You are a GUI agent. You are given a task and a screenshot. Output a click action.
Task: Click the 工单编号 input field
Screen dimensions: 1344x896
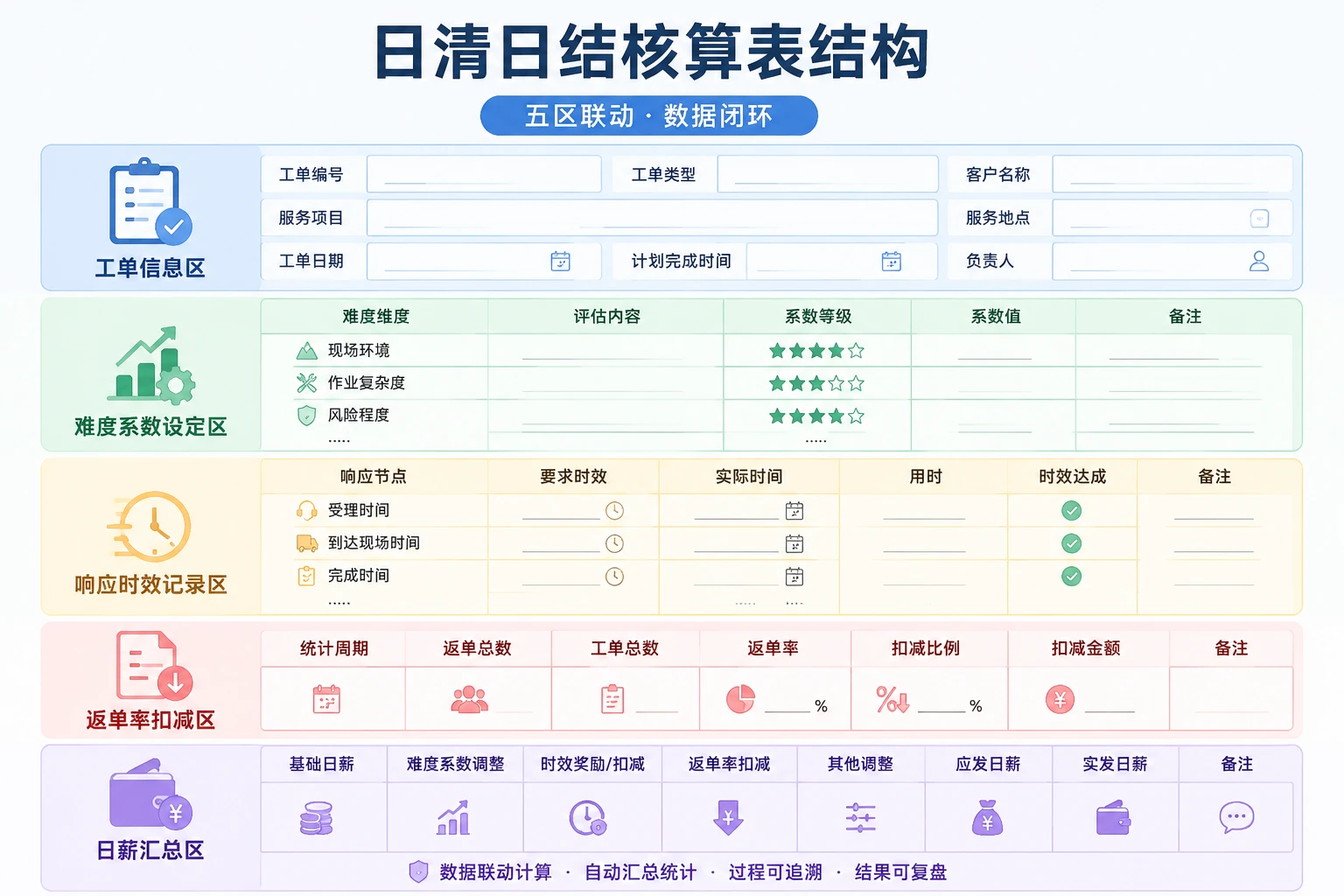(484, 174)
